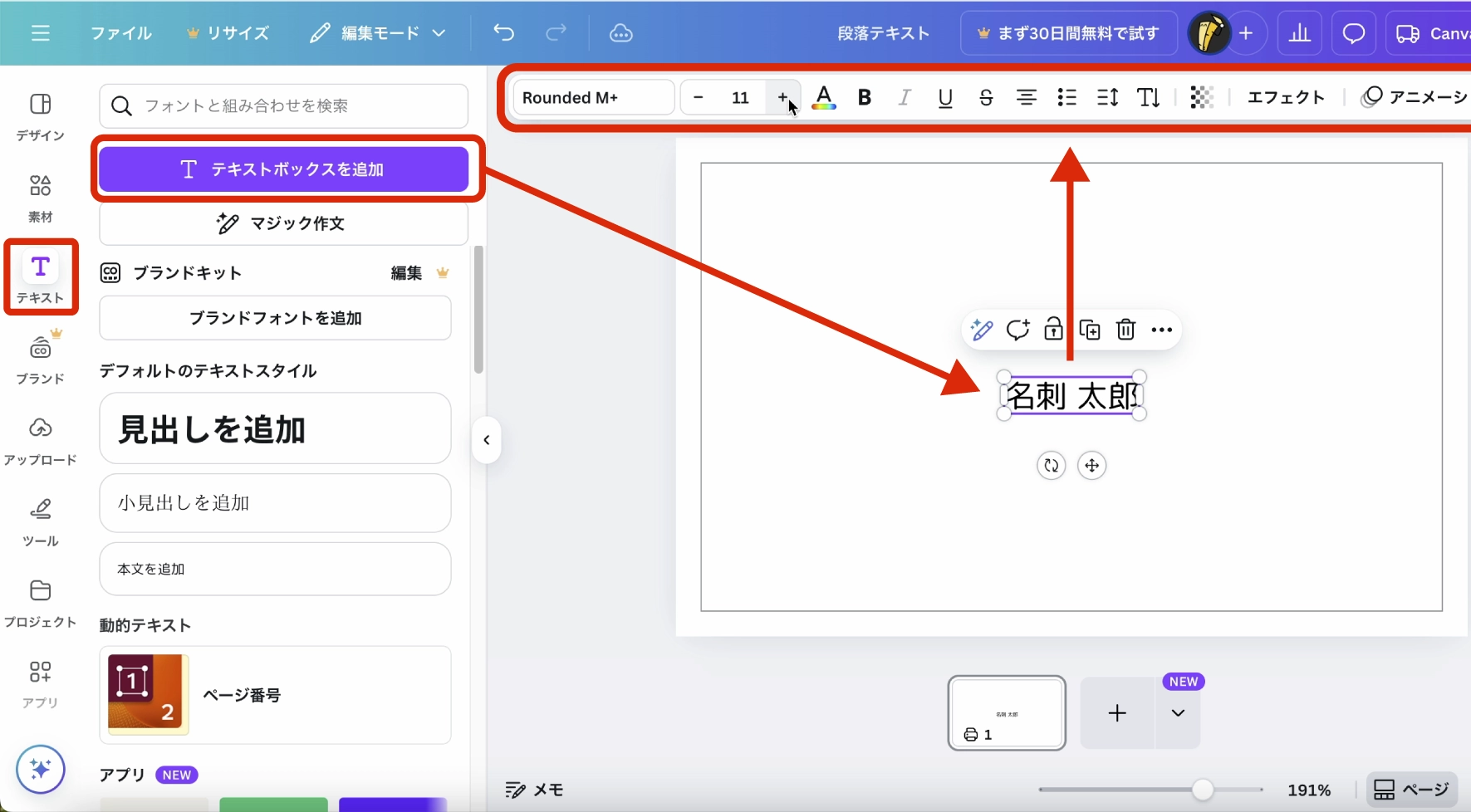This screenshot has width=1471, height=812.
Task: Start the まず30日間無料で試す trial
Action: click(1068, 33)
